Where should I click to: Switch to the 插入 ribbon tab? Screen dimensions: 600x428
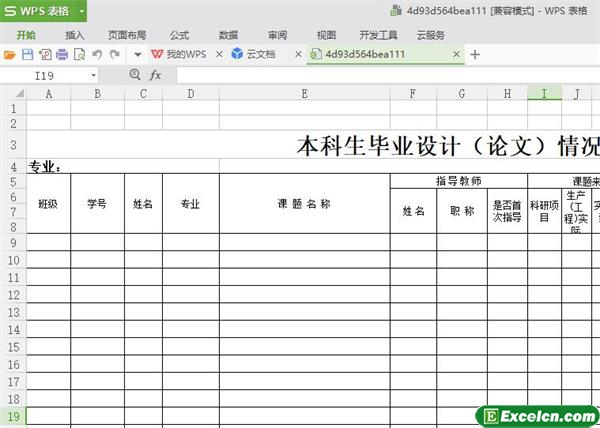pos(75,34)
